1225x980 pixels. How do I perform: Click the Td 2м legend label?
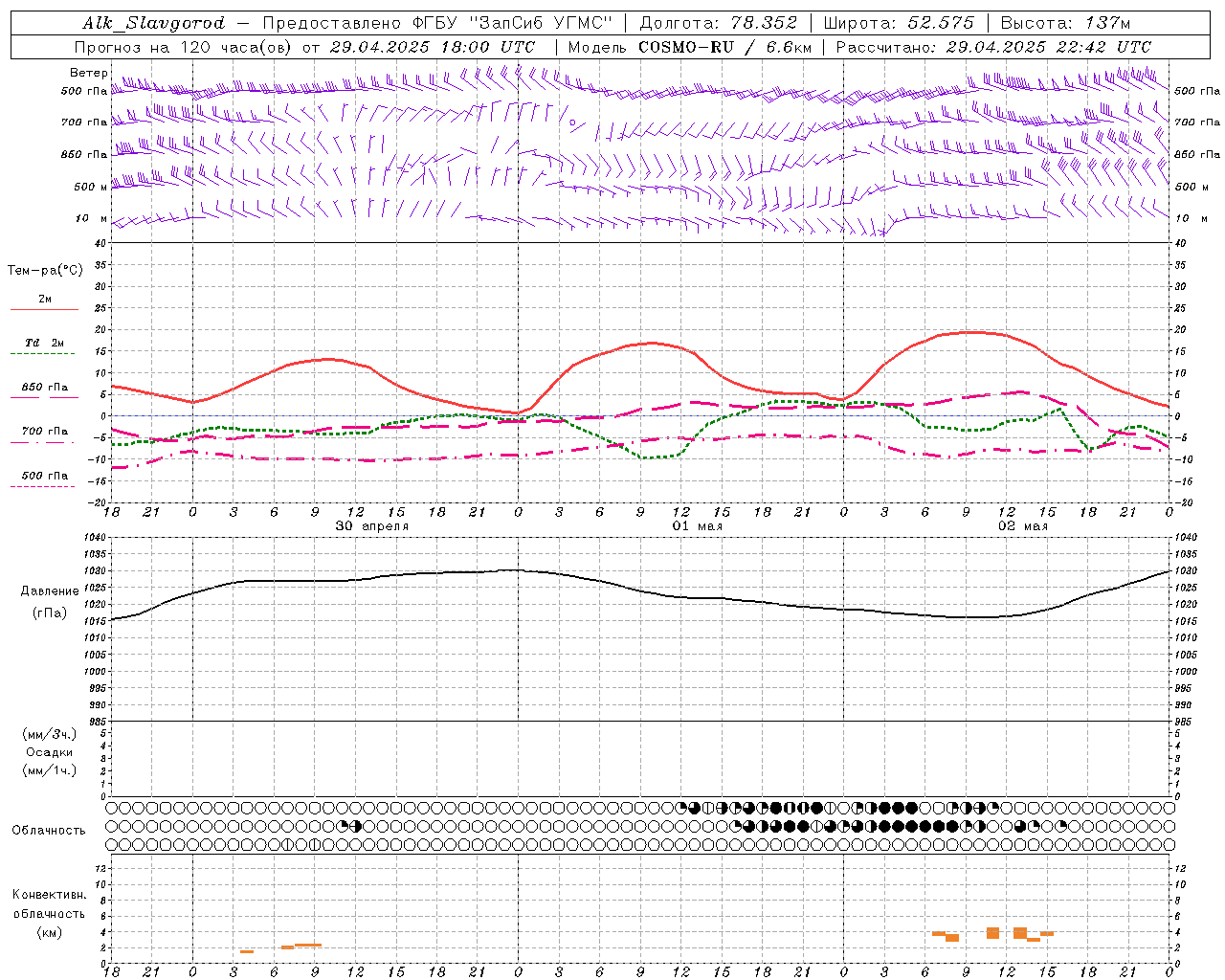44,343
